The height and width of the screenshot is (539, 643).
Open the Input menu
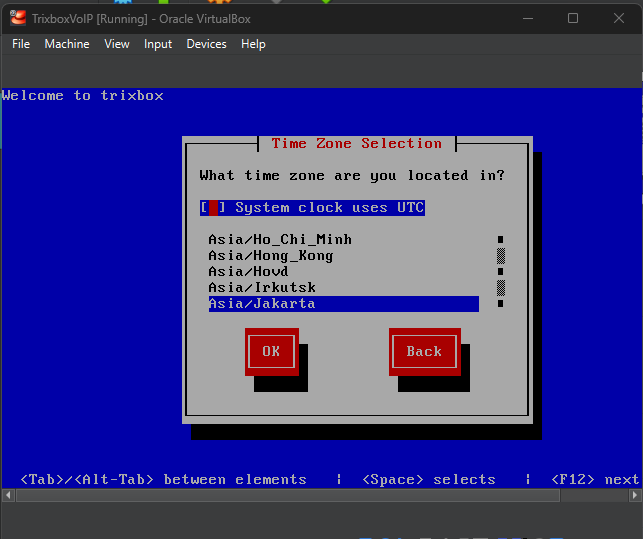158,44
